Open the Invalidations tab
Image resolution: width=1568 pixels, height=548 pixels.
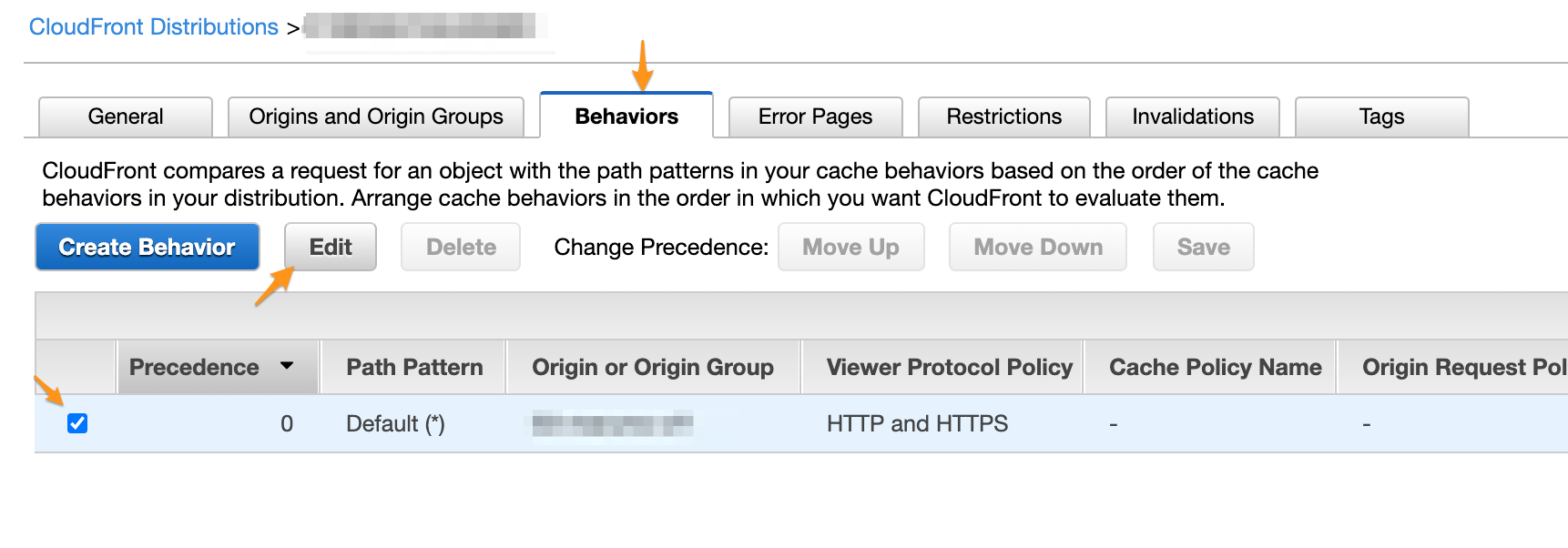(1193, 117)
